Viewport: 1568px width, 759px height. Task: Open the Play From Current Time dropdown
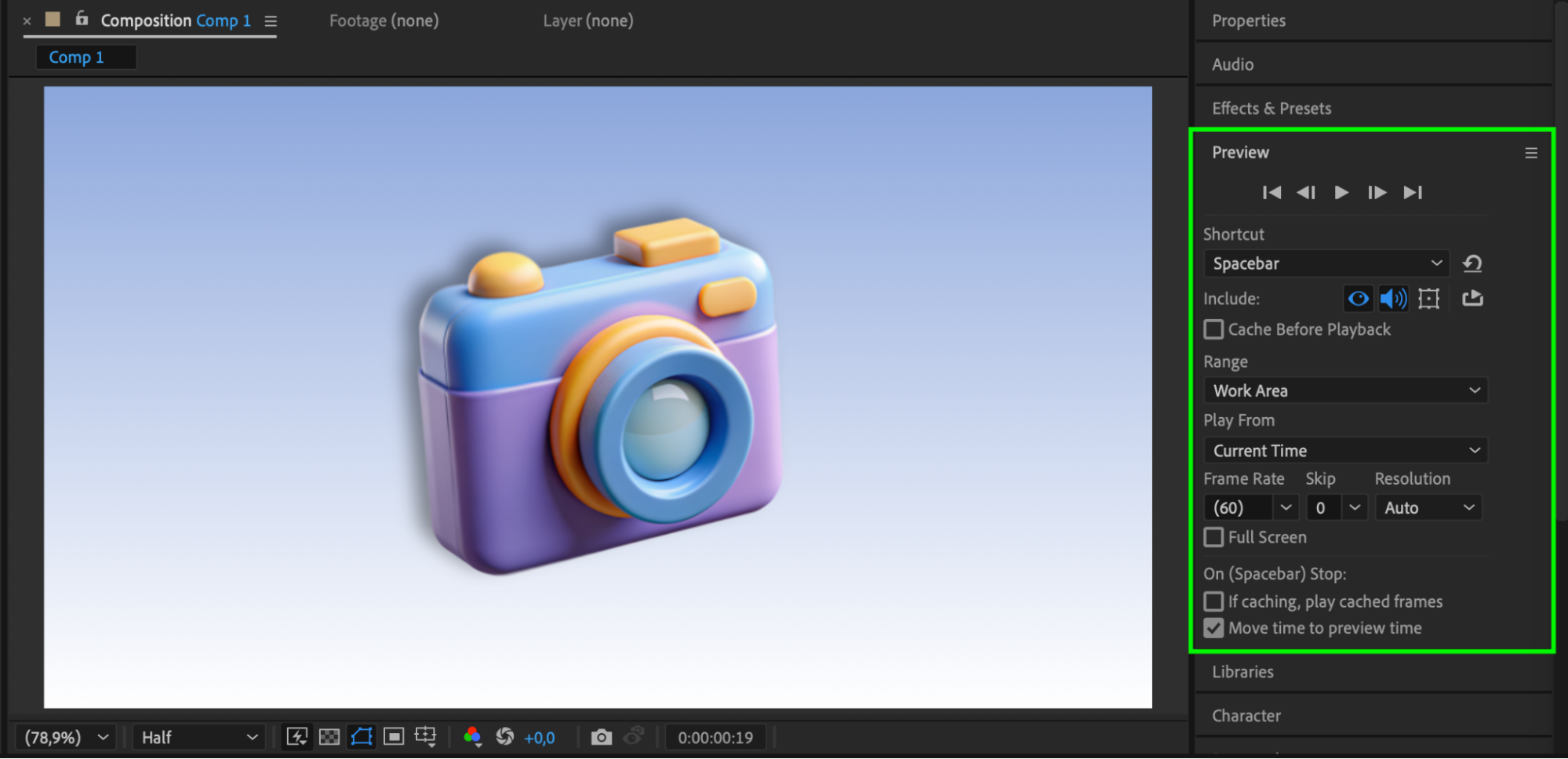[1345, 451]
